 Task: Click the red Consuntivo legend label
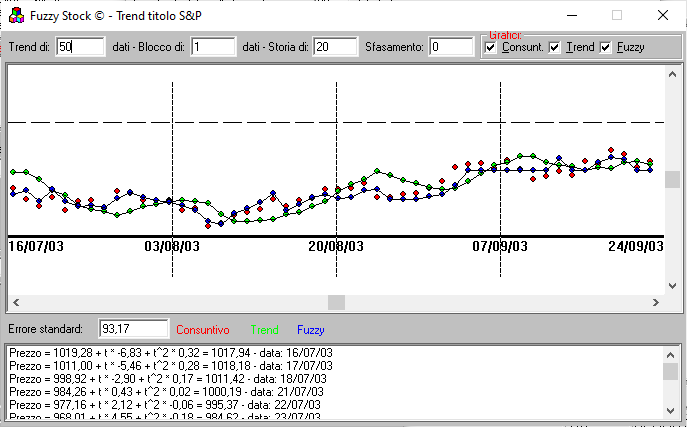click(203, 329)
